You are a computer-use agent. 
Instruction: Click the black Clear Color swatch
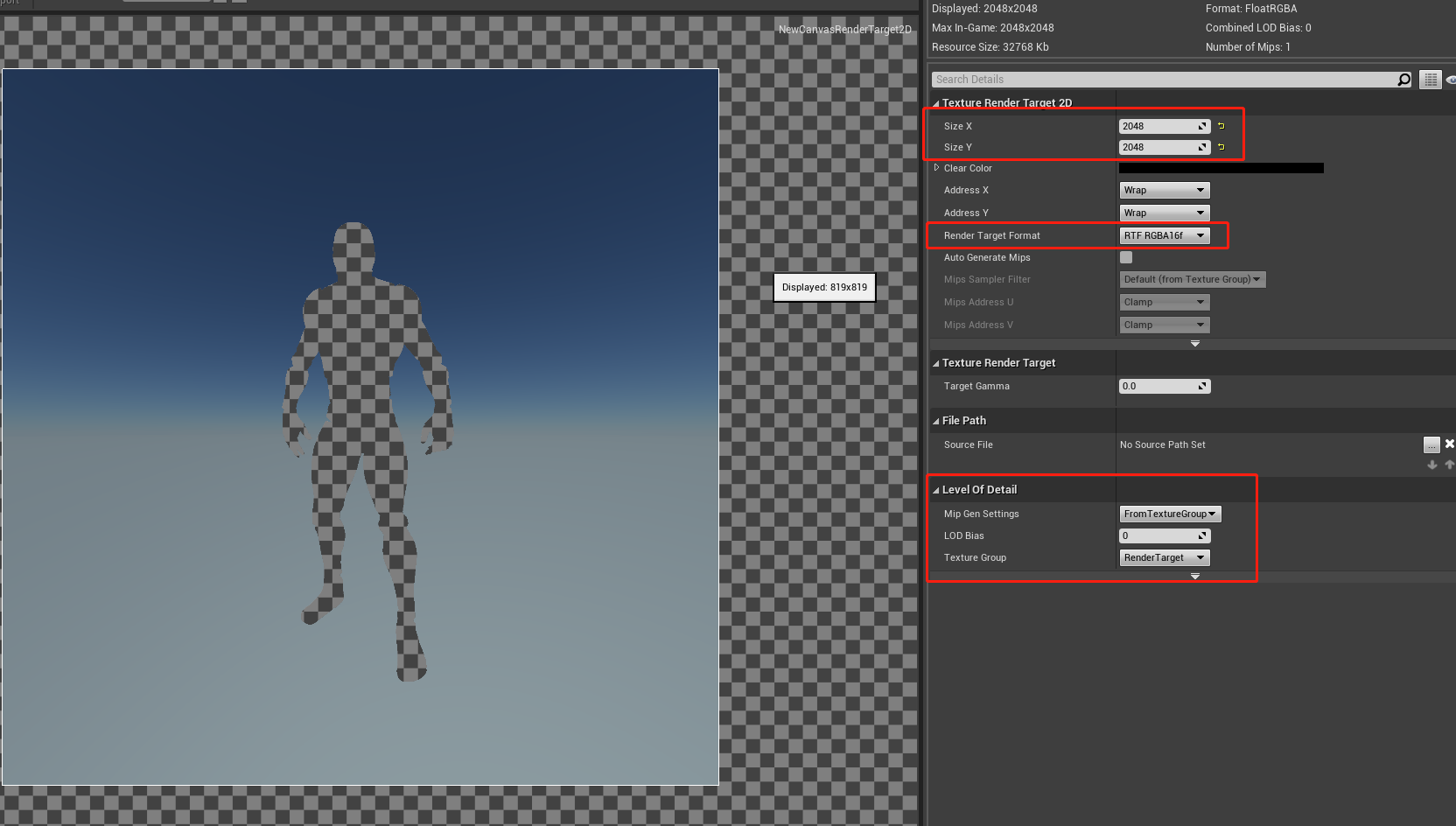click(1221, 167)
